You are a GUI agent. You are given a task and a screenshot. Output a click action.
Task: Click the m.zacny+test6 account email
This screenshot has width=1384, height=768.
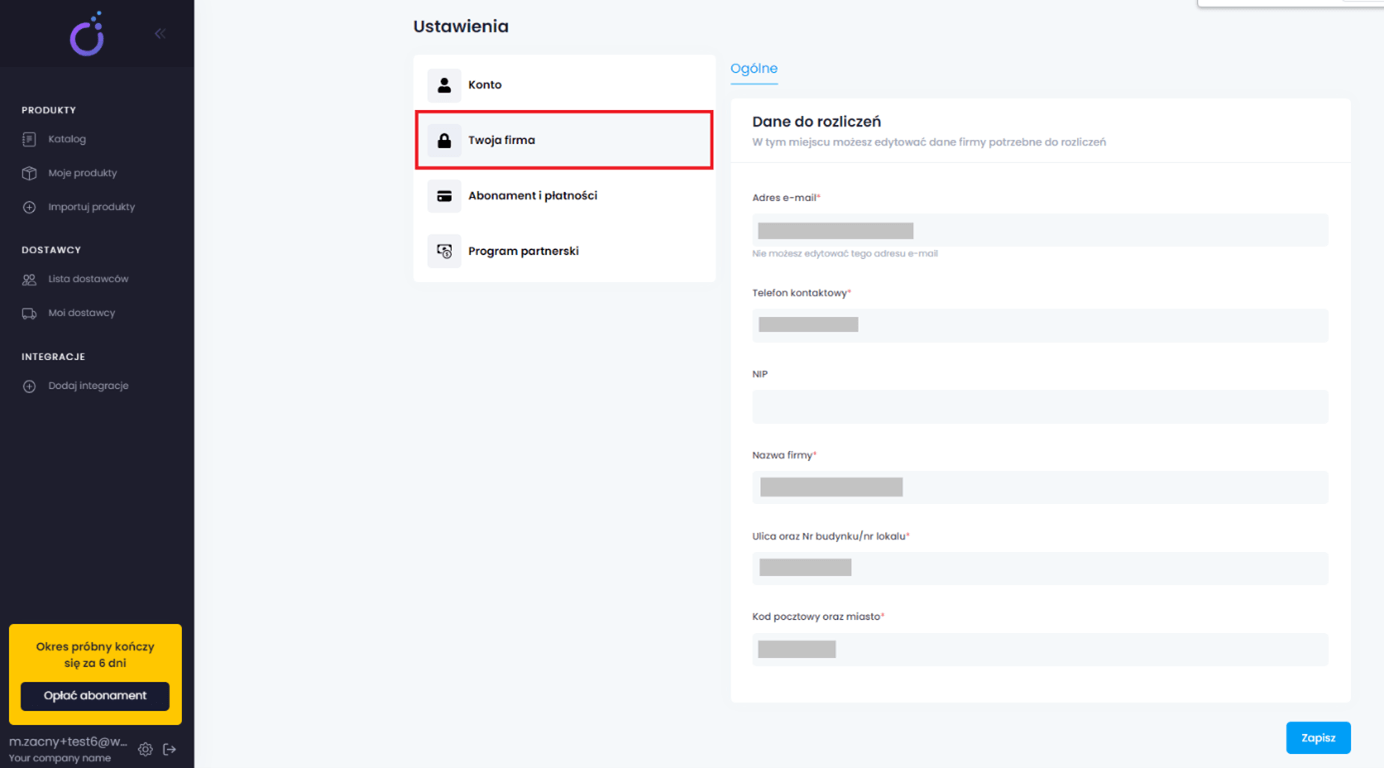(x=69, y=742)
